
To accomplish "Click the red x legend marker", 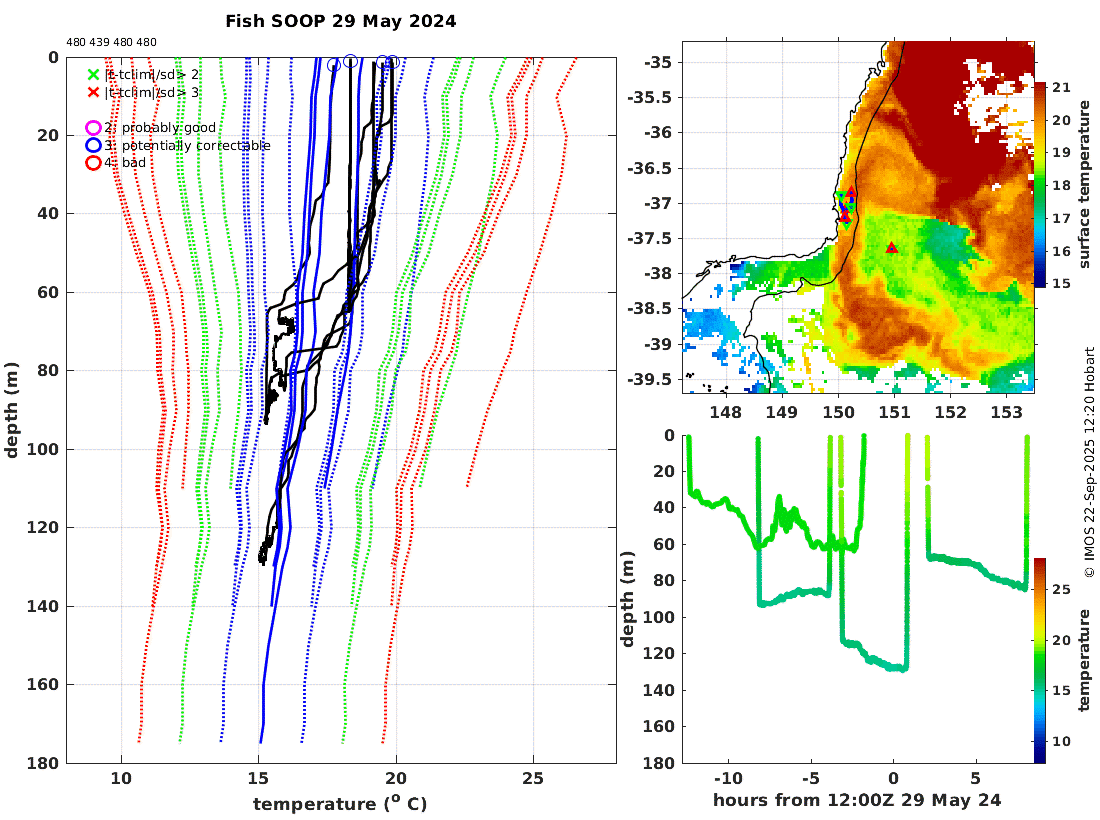I will click(93, 93).
